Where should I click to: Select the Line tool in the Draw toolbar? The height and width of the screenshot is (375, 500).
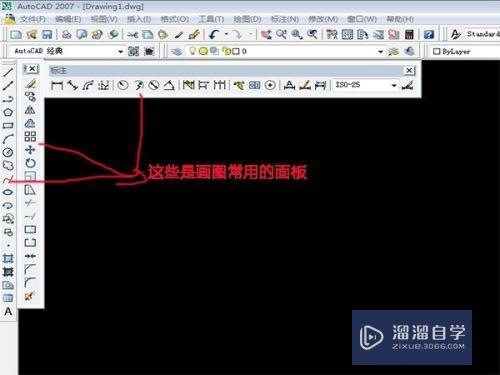tap(8, 72)
